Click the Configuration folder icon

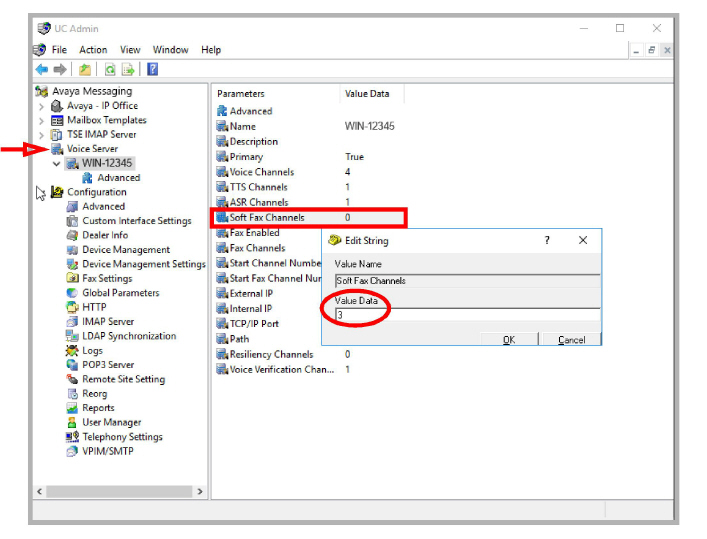(57, 192)
